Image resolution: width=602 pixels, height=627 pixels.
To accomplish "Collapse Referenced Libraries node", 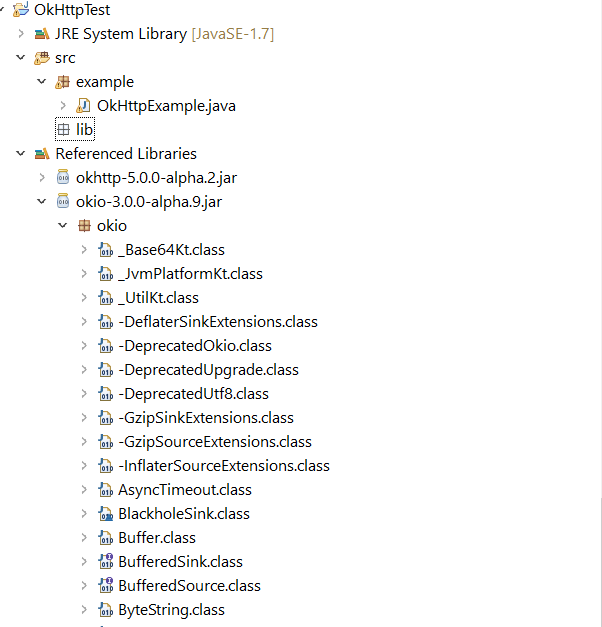I will pyautogui.click(x=20, y=153).
